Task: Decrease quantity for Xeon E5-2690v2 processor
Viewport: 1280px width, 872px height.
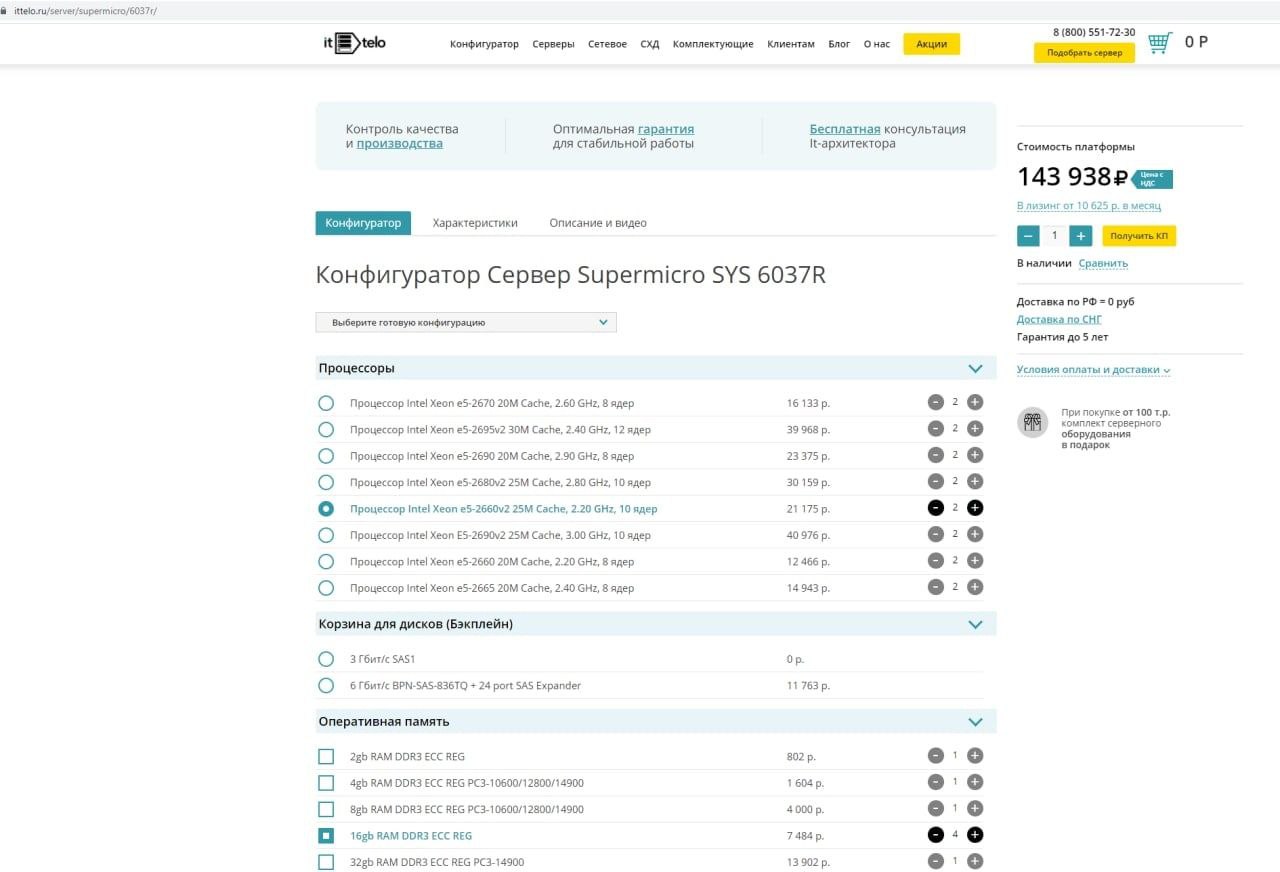Action: pos(936,534)
